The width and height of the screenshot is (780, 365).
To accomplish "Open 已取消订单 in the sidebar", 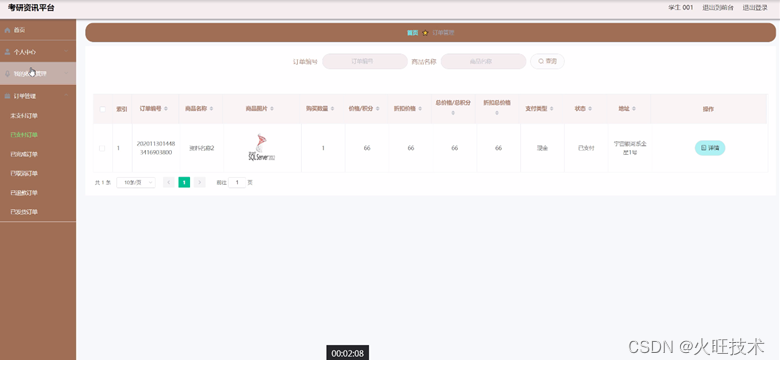I will pos(24,174).
